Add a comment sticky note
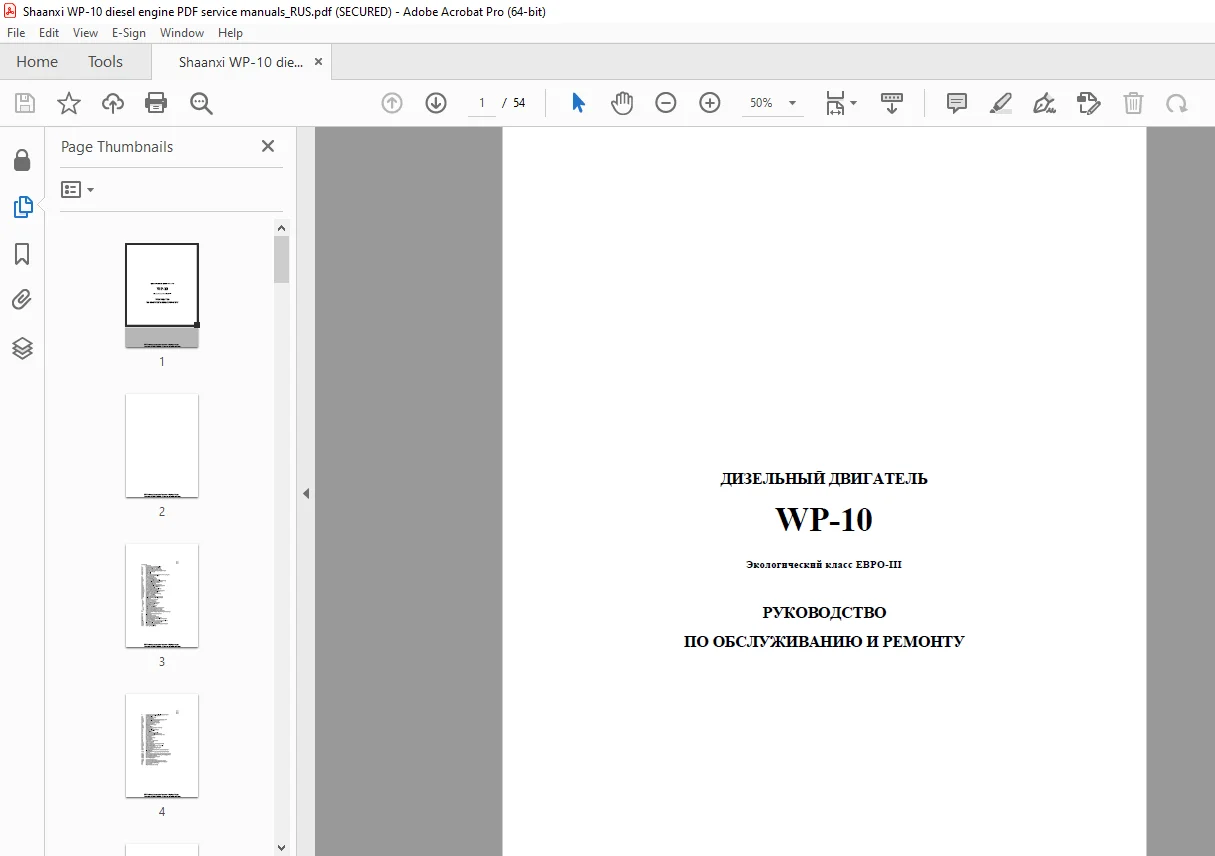This screenshot has width=1215, height=856. (x=957, y=103)
